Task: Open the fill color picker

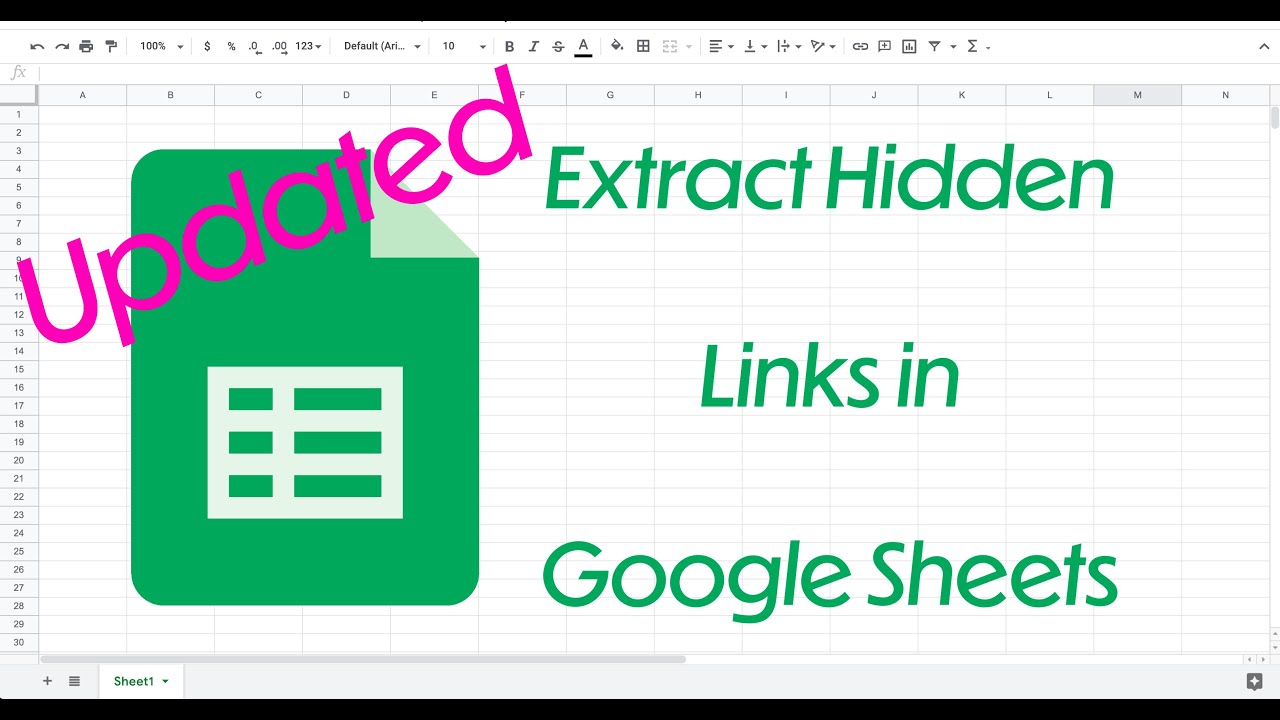Action: [617, 46]
